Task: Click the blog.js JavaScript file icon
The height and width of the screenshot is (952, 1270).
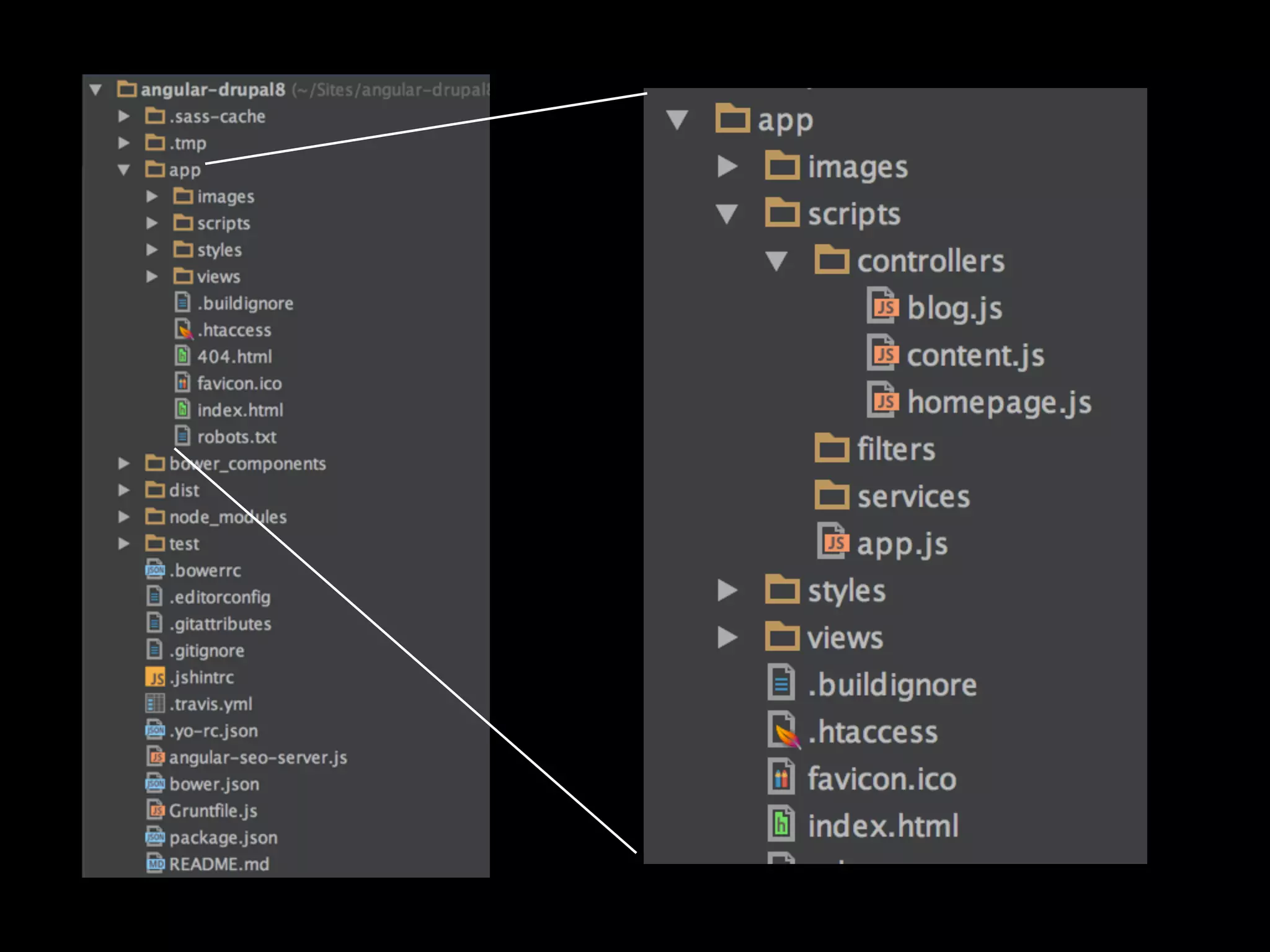Action: (883, 306)
